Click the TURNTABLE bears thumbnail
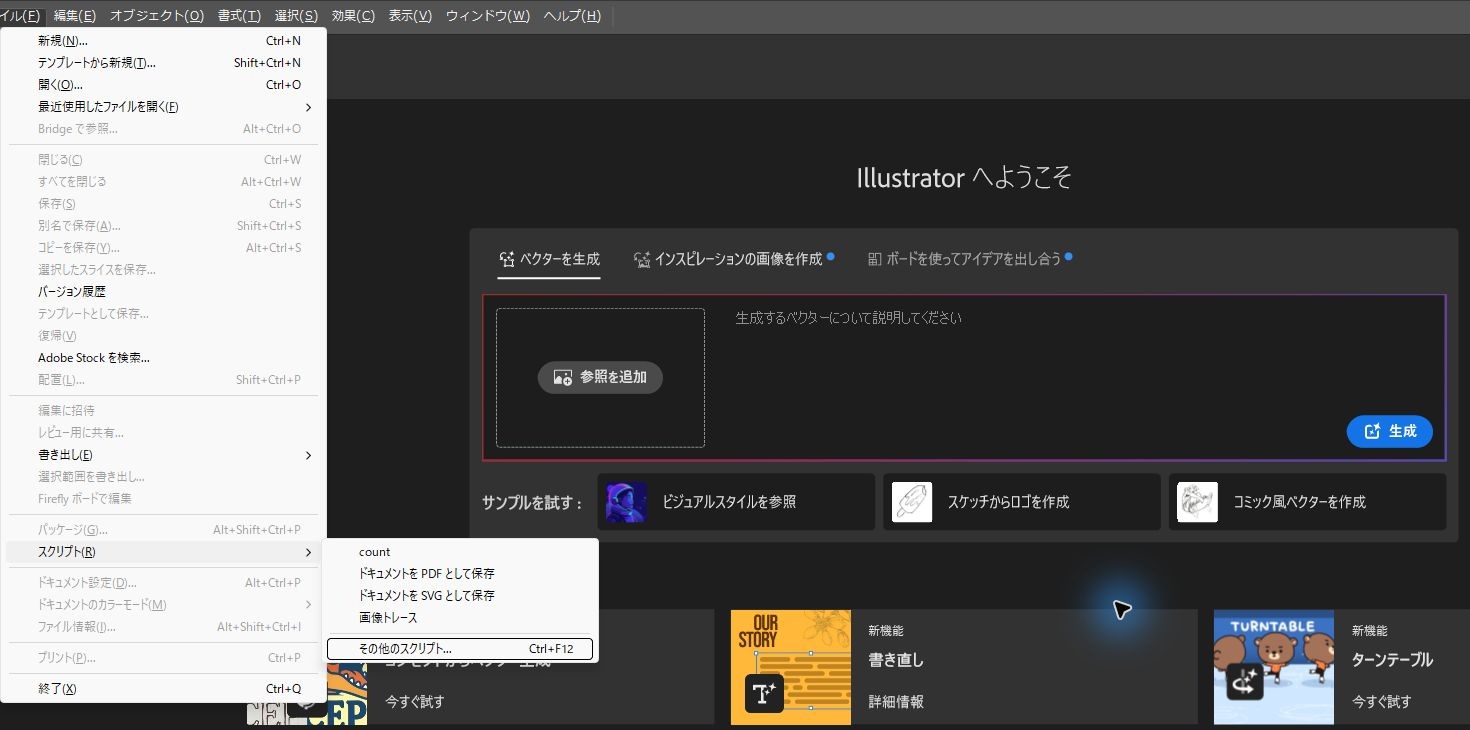The height and width of the screenshot is (730, 1470). (1274, 667)
